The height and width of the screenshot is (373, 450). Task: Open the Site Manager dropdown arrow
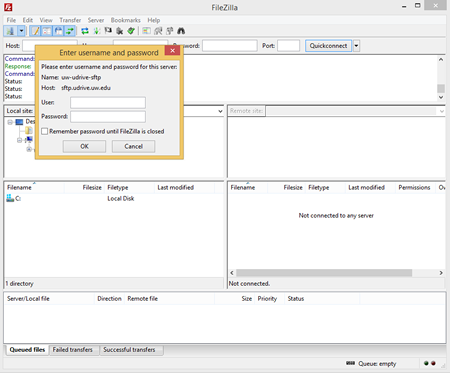(21, 31)
